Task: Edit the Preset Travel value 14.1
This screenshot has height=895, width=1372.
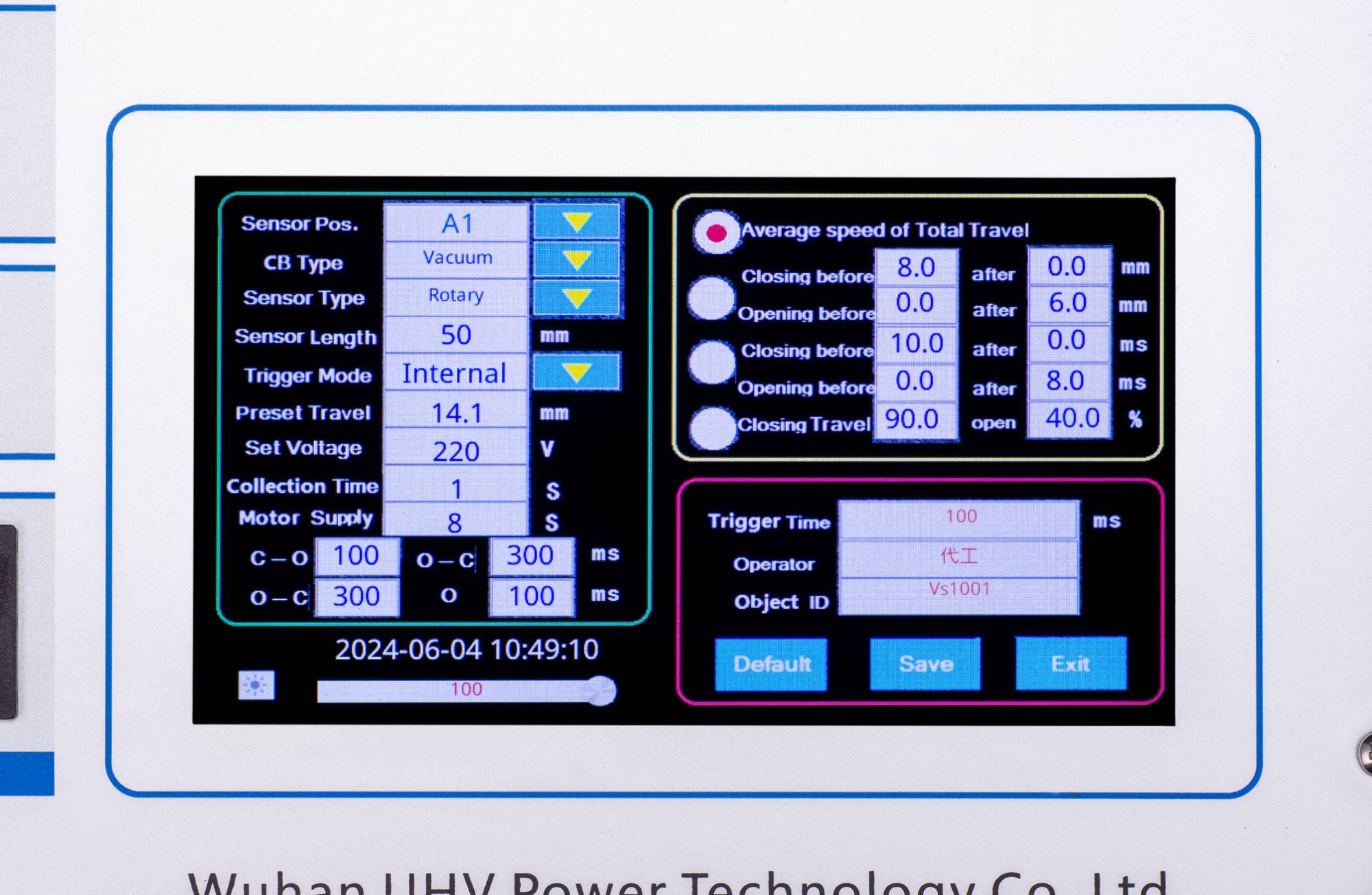Action: click(x=456, y=410)
